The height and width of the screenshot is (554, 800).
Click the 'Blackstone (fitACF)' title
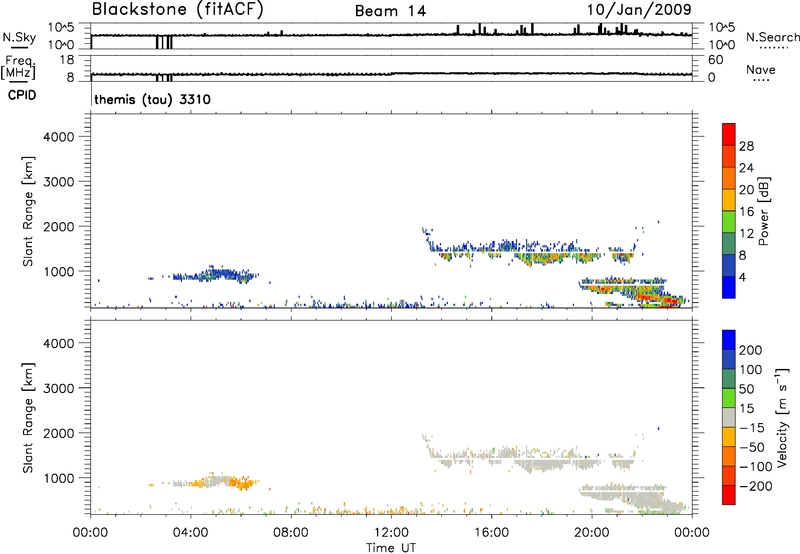(177, 10)
